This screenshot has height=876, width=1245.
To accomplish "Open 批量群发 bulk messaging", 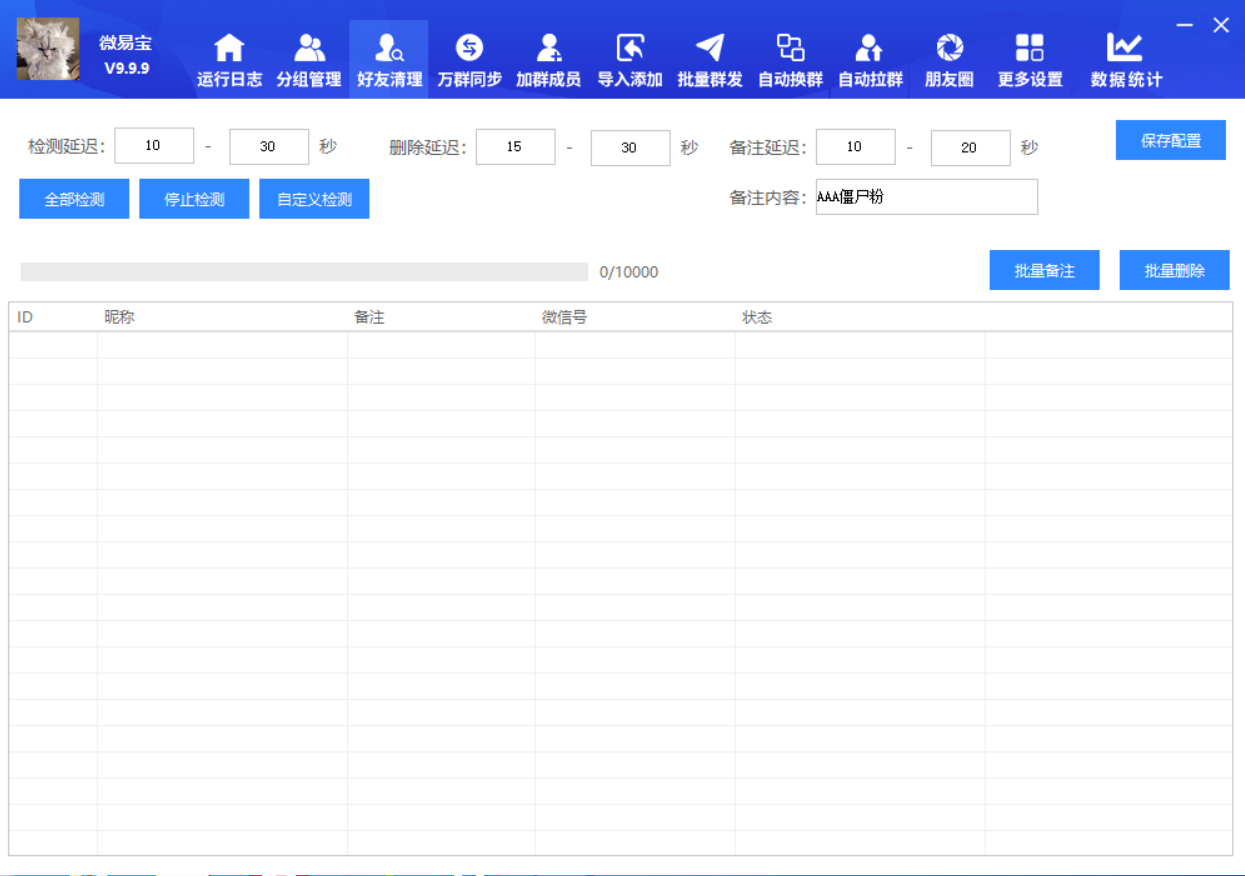I will click(710, 58).
